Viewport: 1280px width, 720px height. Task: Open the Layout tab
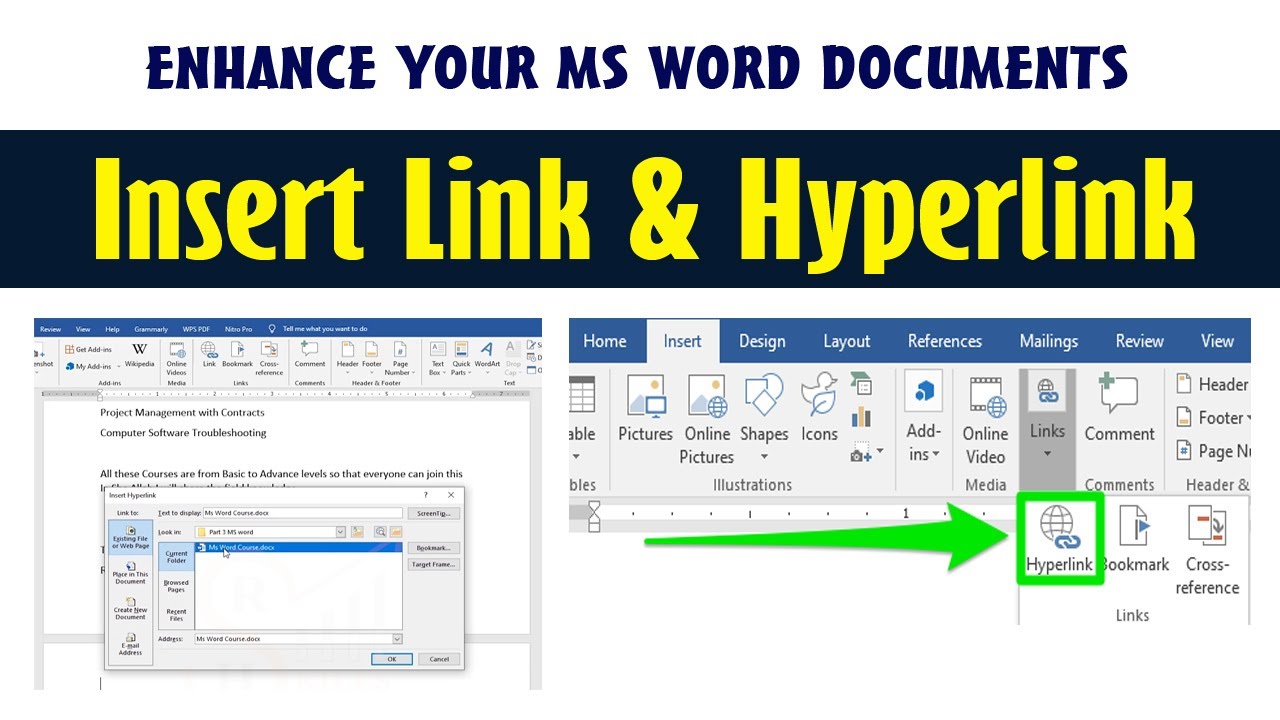tap(846, 341)
